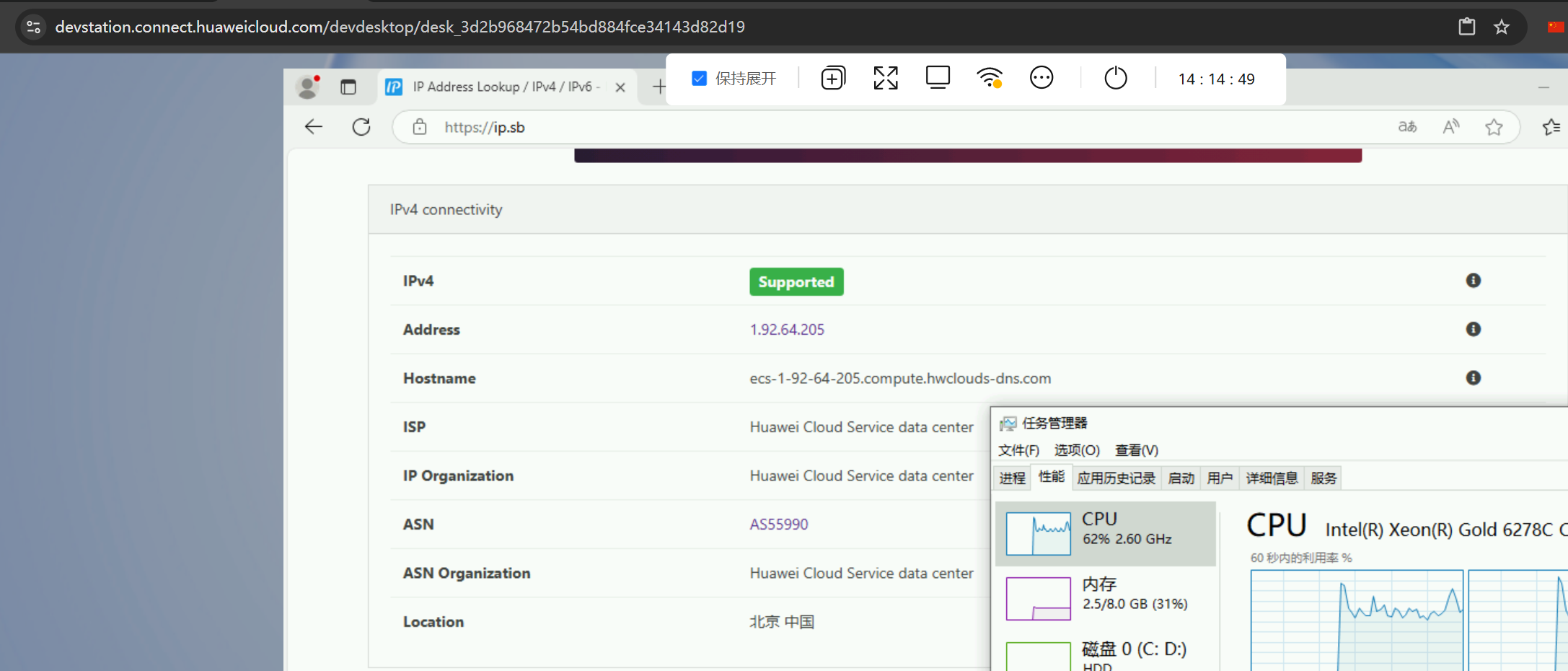The height and width of the screenshot is (671, 1568).
Task: Click the power icon on the floating toolbar
Action: pos(1115,78)
